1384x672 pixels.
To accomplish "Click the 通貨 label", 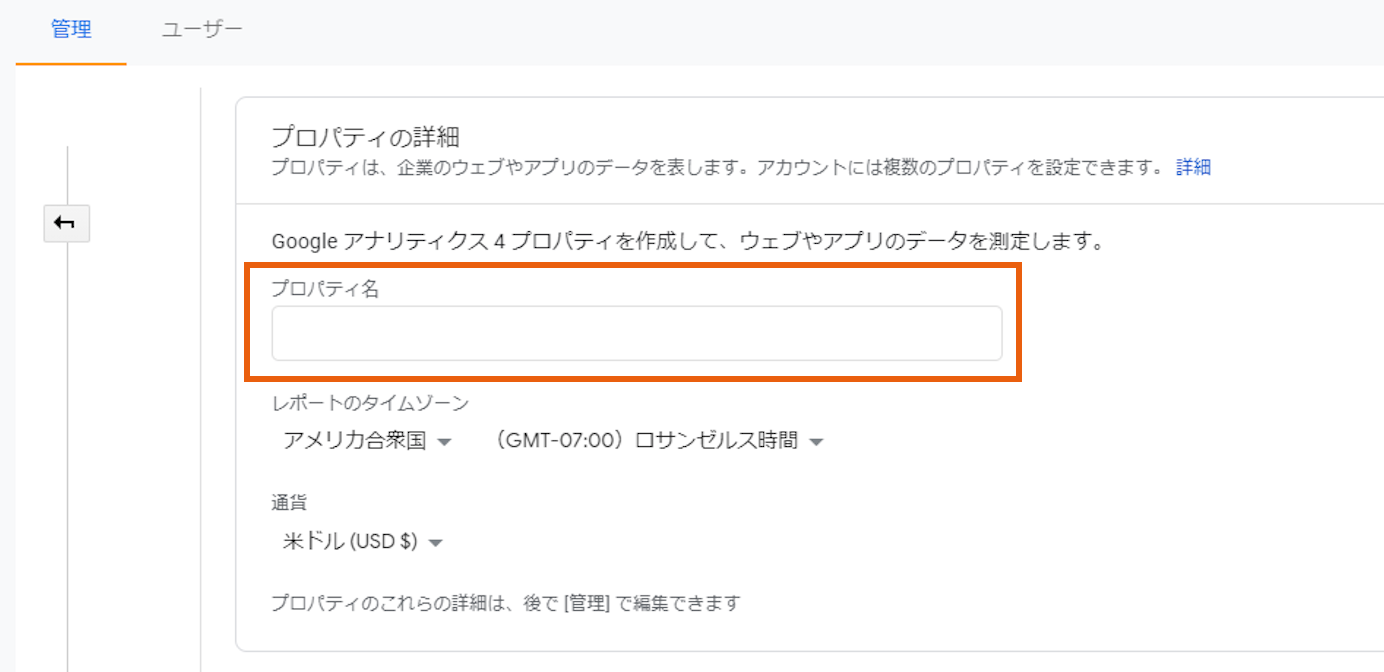I will pyautogui.click(x=289, y=503).
